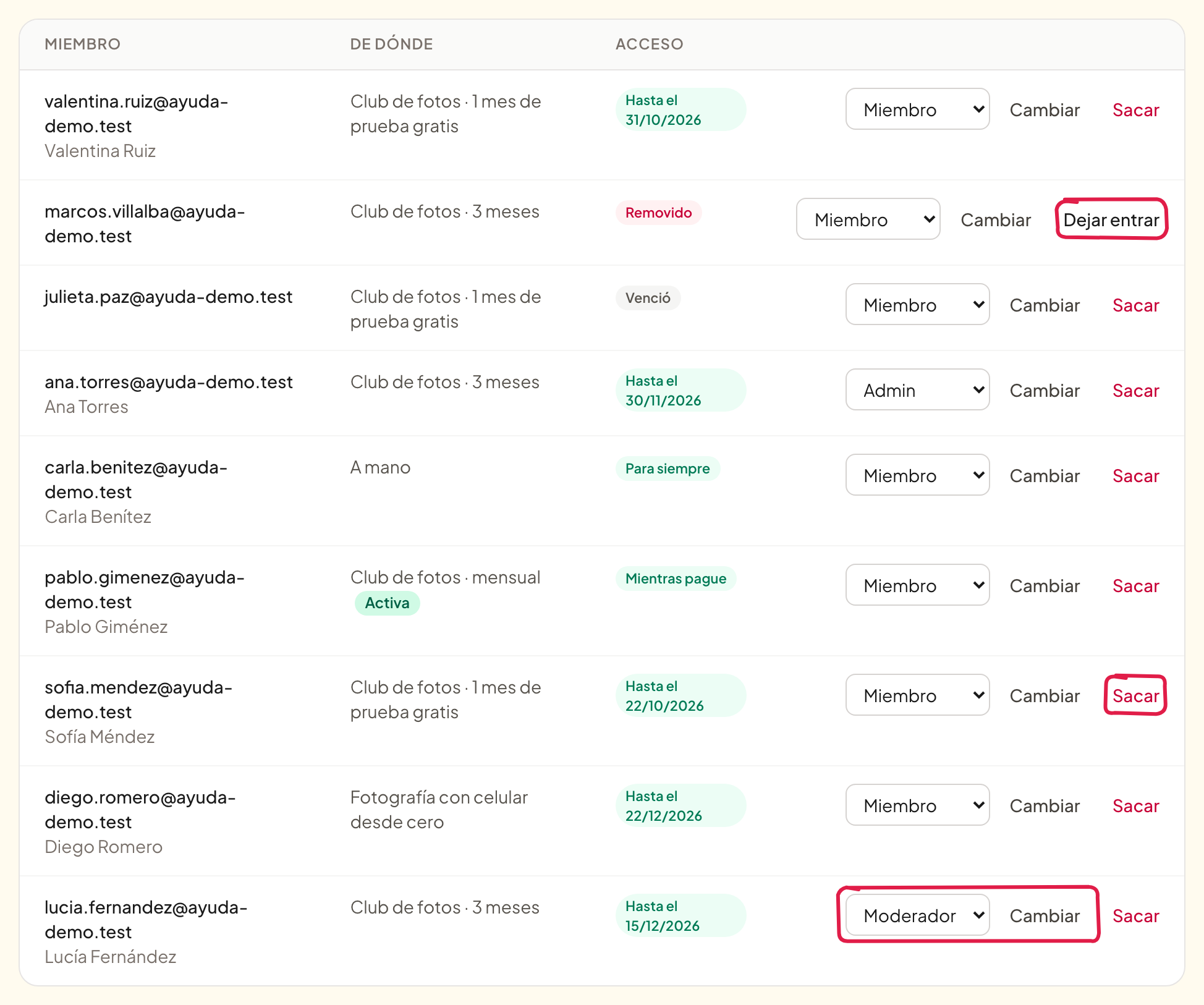Image resolution: width=1204 pixels, height=1005 pixels.
Task: Click the Activa subscription badge
Action: [387, 603]
